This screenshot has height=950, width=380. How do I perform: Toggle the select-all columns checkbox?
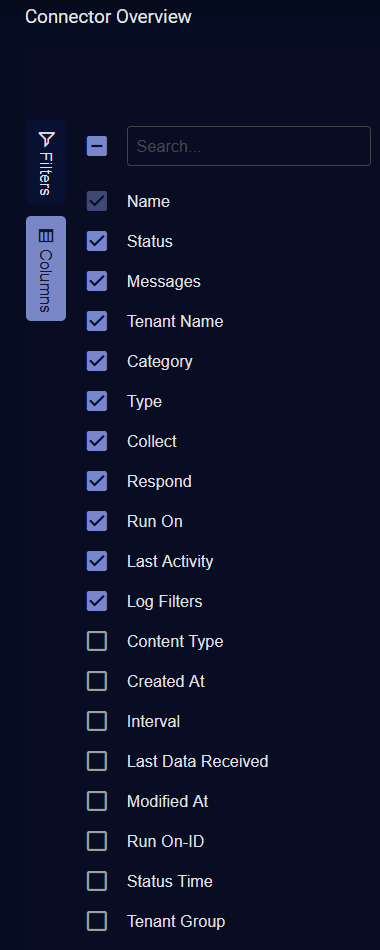tap(97, 146)
